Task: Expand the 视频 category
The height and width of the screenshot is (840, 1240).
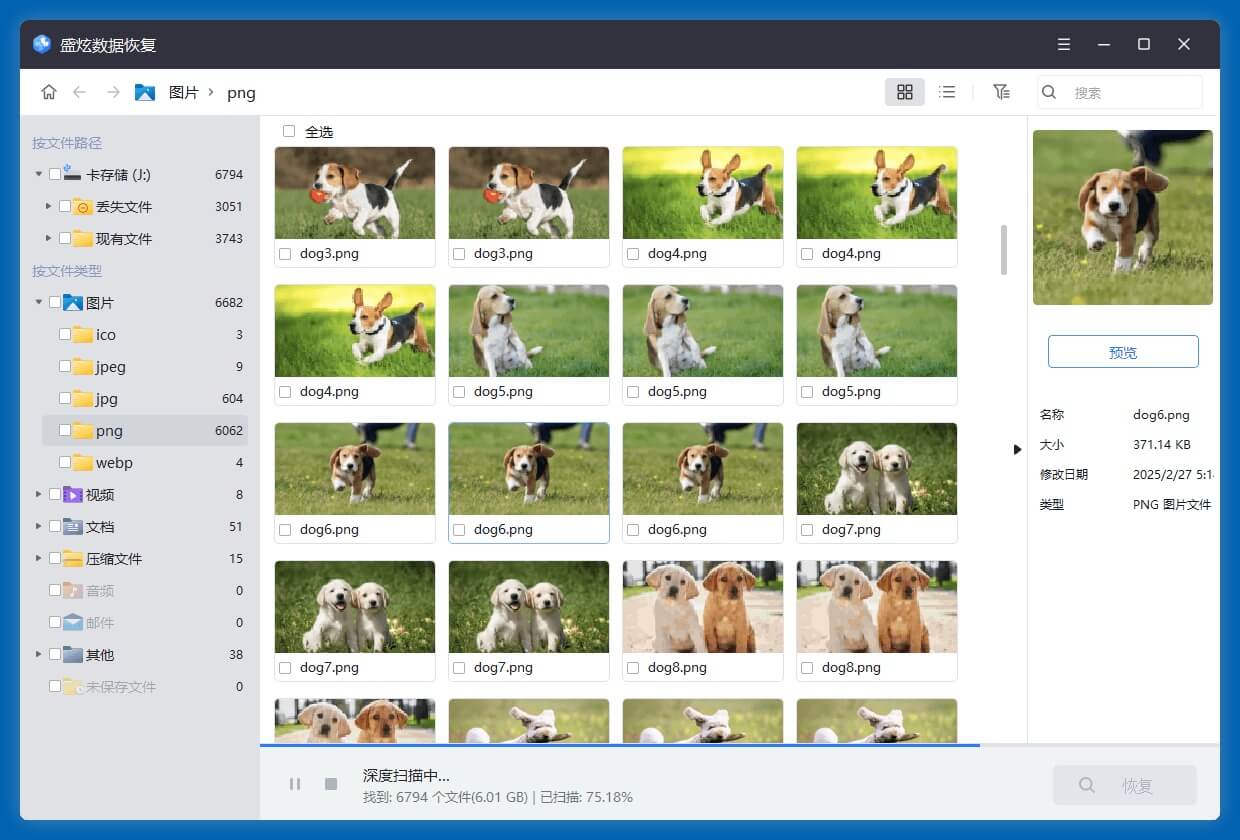Action: point(38,494)
